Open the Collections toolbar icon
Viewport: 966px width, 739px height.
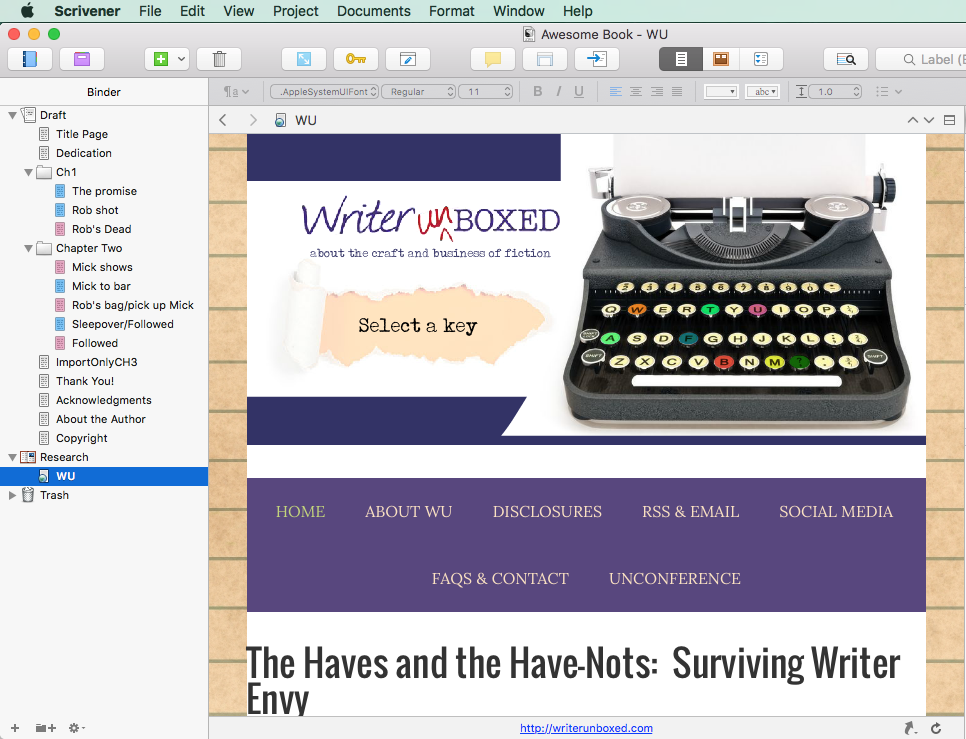coord(82,59)
